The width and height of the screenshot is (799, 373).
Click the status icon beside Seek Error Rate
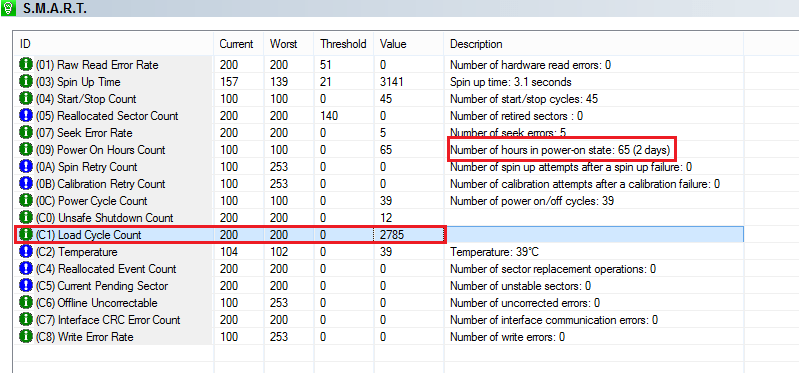(25, 132)
